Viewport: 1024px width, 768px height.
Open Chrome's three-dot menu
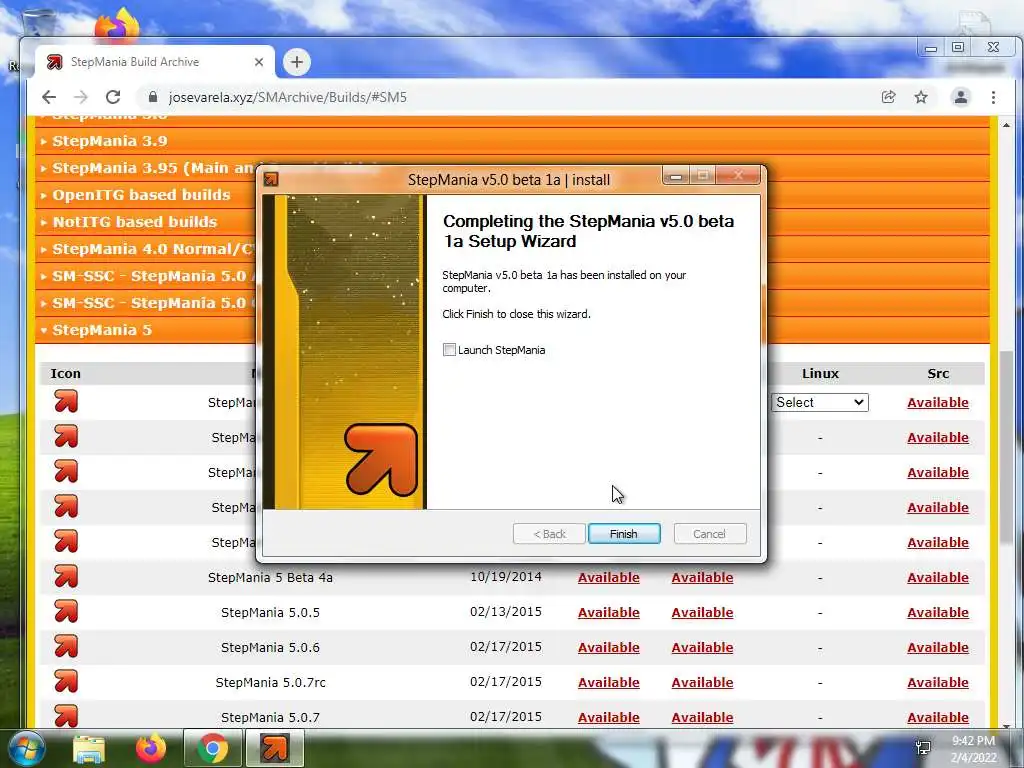(x=993, y=97)
